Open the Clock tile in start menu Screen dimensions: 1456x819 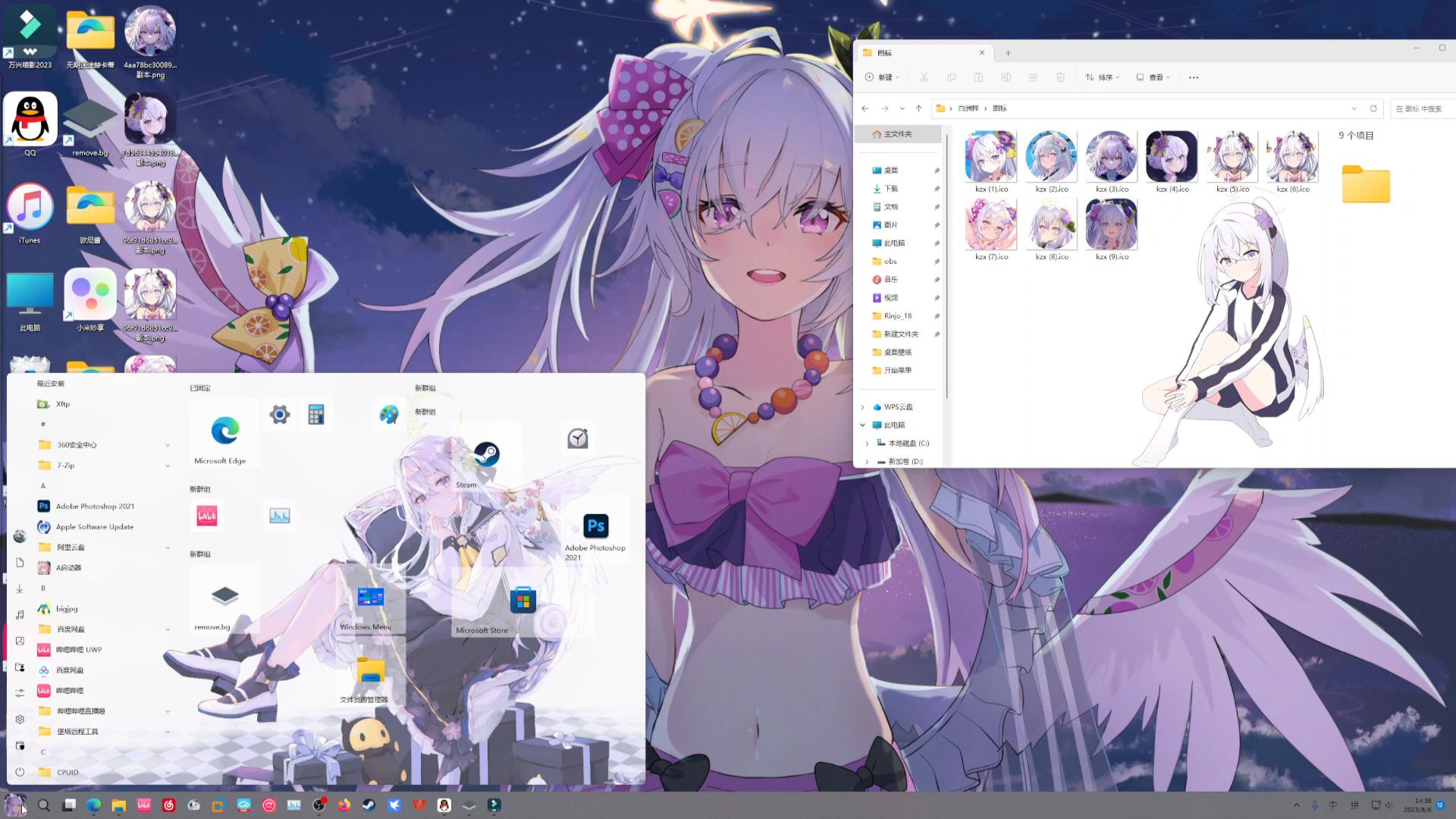coord(577,438)
